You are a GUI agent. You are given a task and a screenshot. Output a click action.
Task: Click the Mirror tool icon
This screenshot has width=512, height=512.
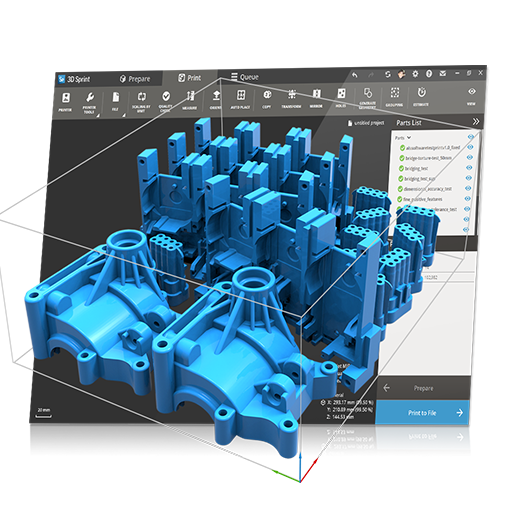316,98
